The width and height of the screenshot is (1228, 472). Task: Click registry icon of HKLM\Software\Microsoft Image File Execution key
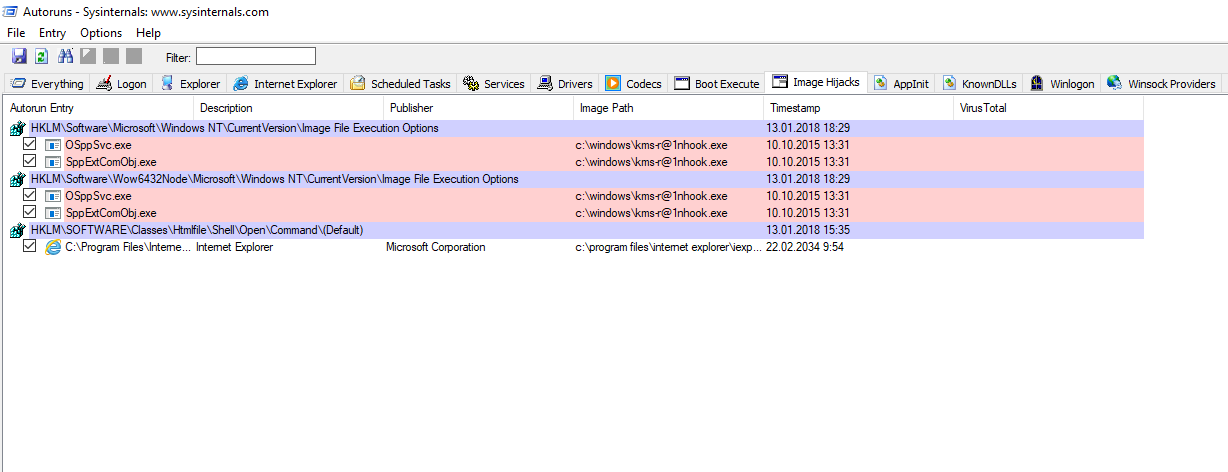pyautogui.click(x=17, y=128)
